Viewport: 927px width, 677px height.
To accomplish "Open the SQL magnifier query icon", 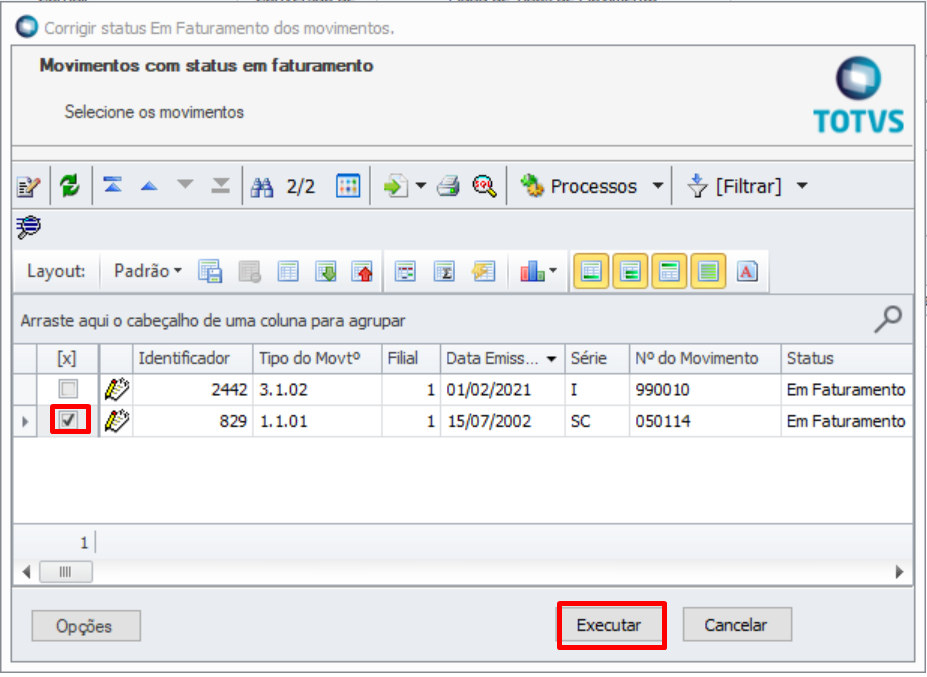I will point(484,186).
